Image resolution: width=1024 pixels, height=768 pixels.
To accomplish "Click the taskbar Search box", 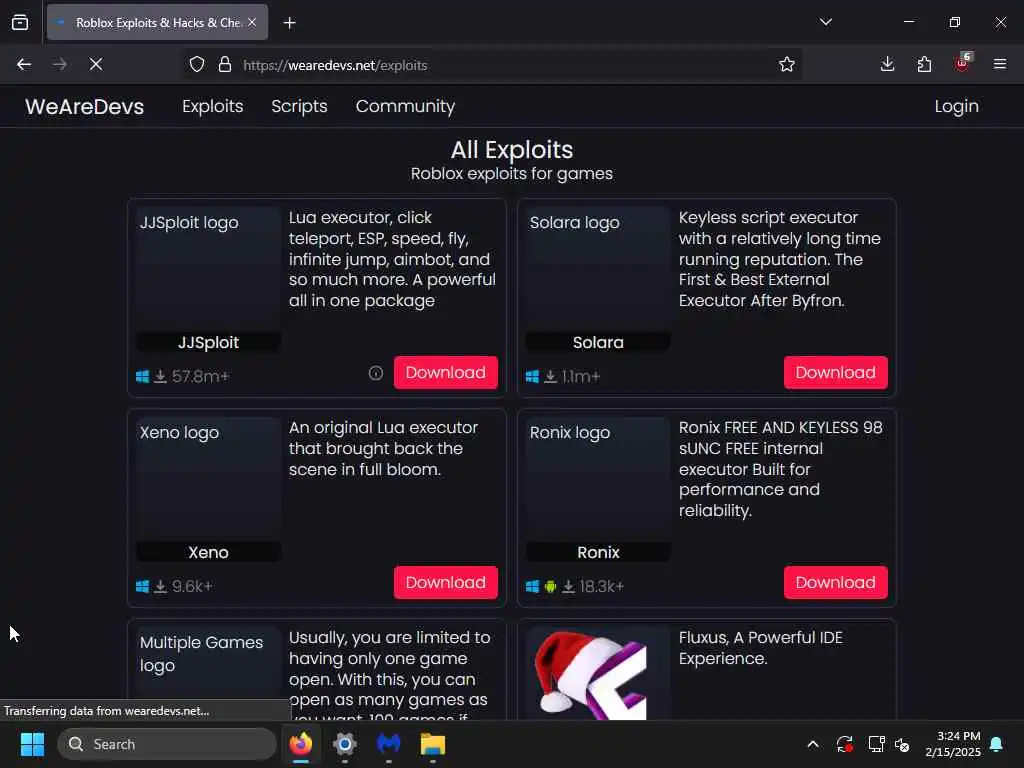I will tap(167, 744).
